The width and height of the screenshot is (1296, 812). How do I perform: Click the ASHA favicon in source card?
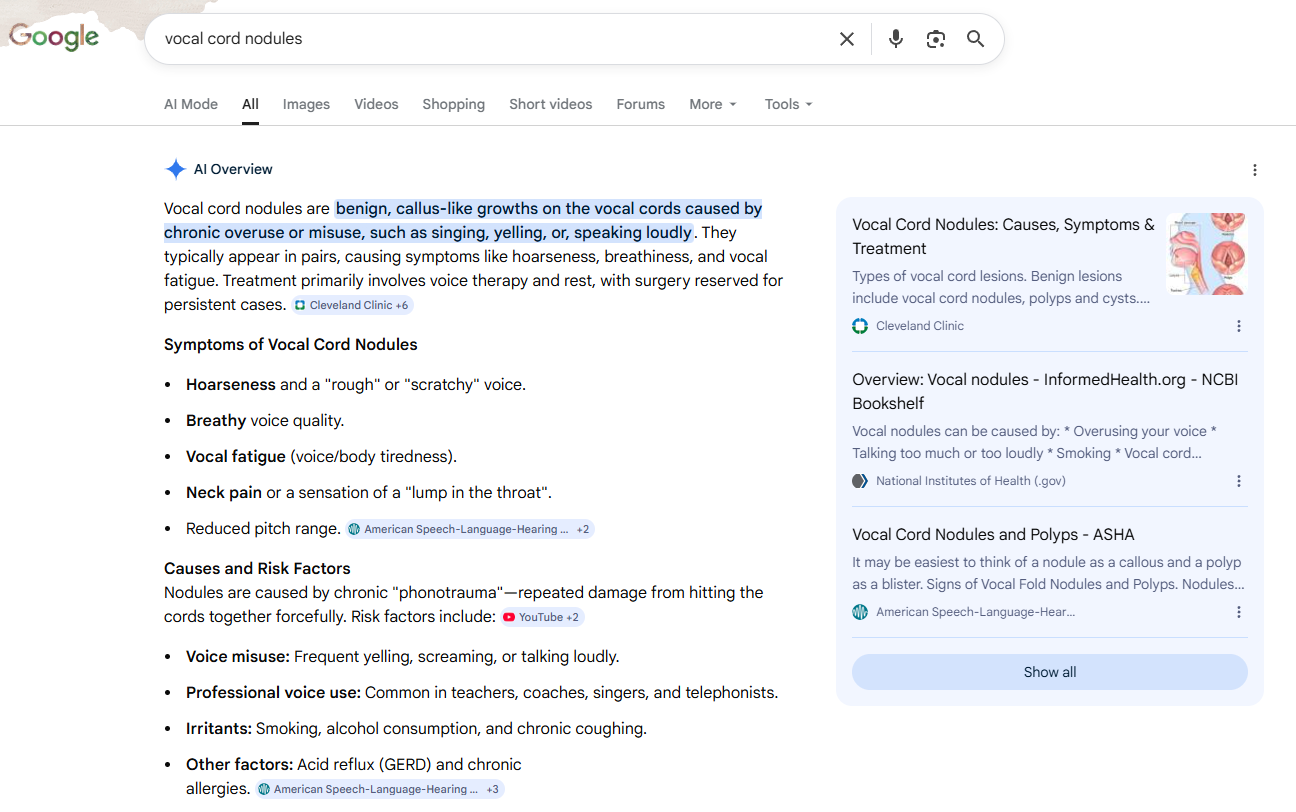point(860,612)
